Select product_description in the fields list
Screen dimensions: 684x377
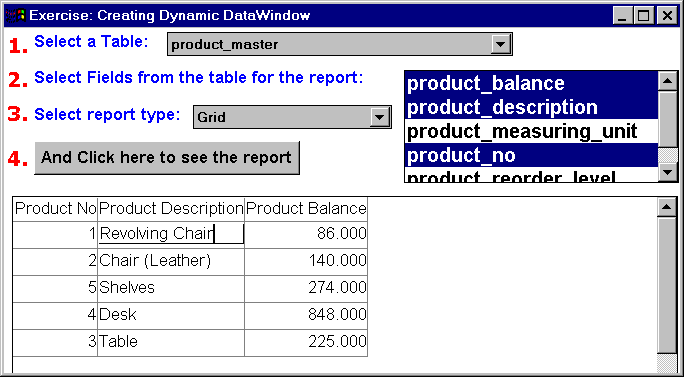pyautogui.click(x=531, y=107)
